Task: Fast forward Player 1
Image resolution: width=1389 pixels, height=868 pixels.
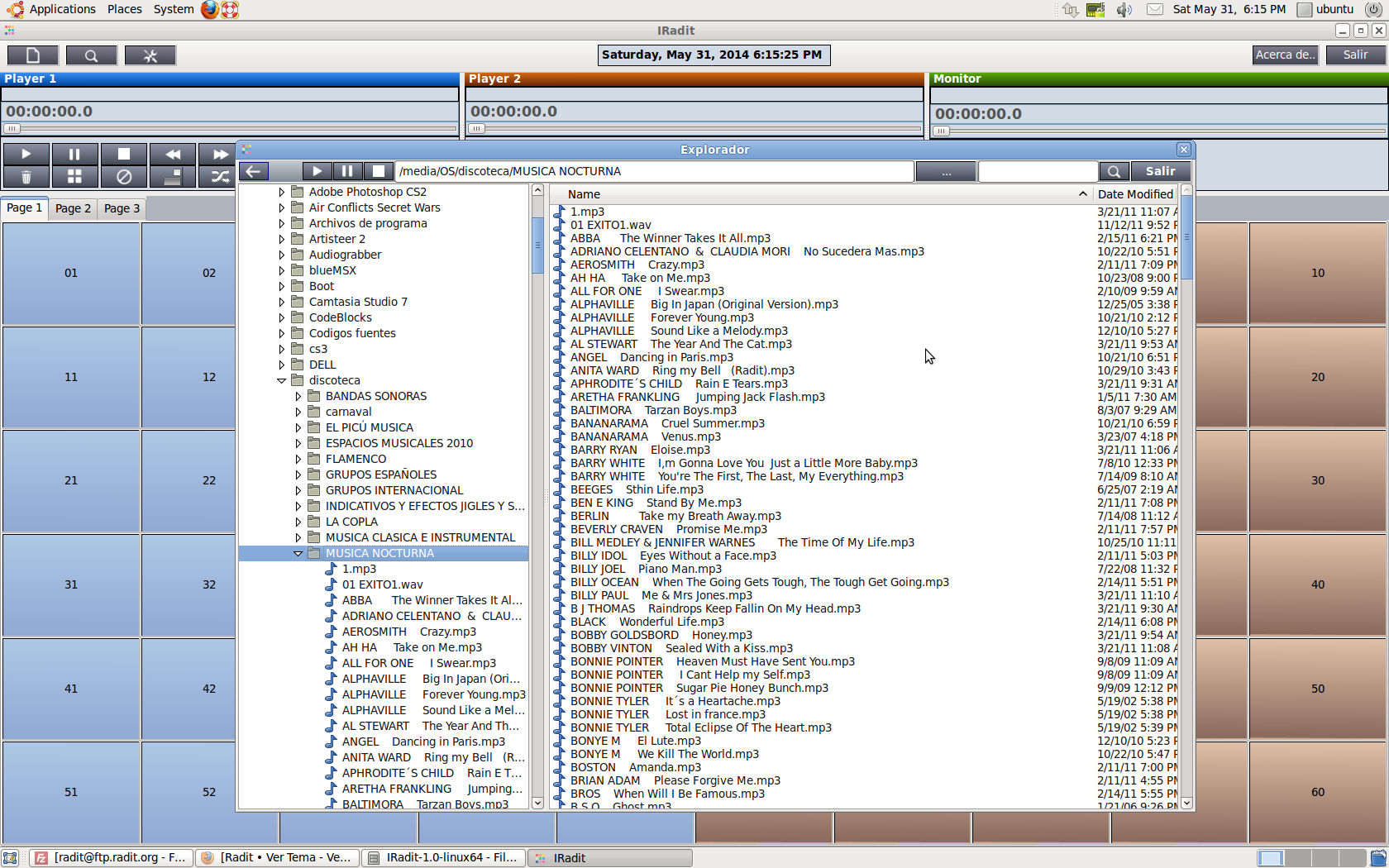Action: click(219, 154)
